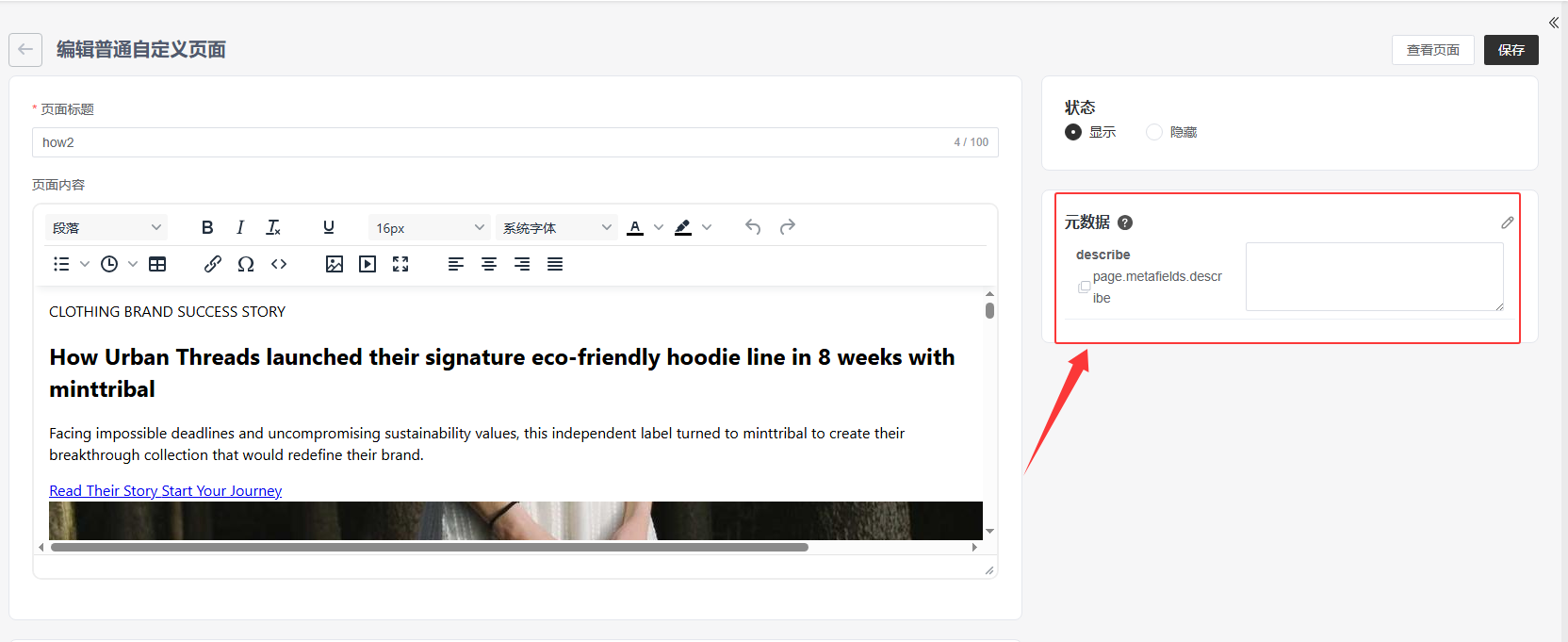Open the 系统字体 font family dropdown
The image size is (1568, 642).
point(556,227)
